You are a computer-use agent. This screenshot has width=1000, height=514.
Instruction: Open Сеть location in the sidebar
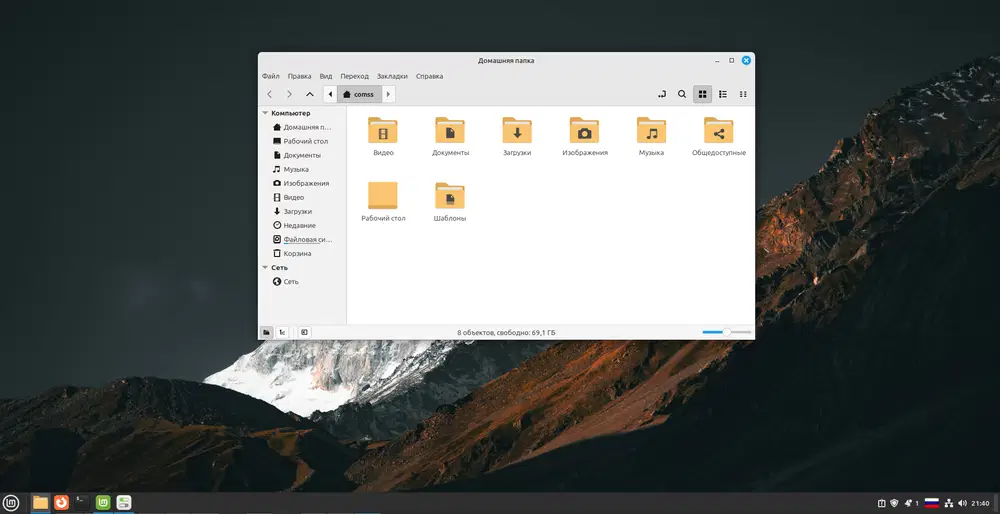point(286,282)
